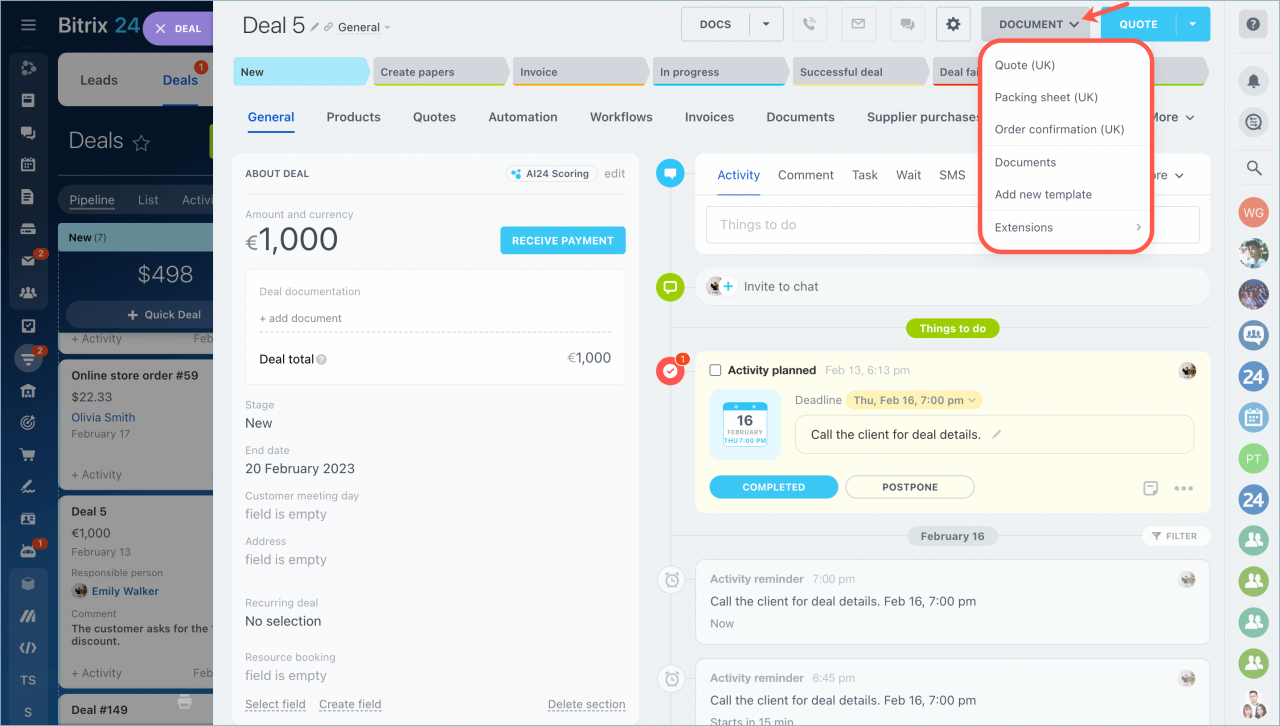Click the add document link
Screen dimensions: 1280x726
(x=300, y=318)
